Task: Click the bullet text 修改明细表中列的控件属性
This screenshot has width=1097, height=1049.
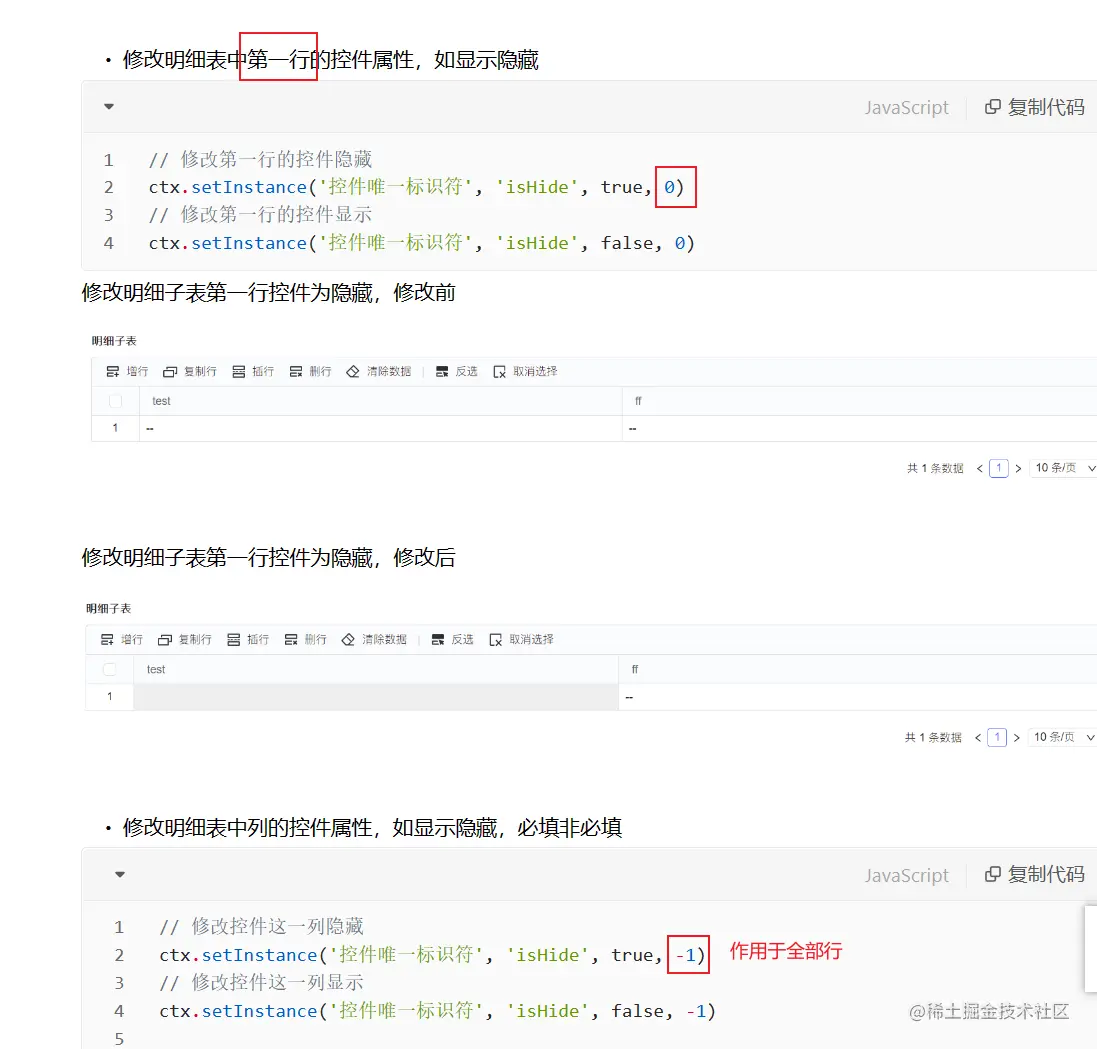Action: point(248,828)
